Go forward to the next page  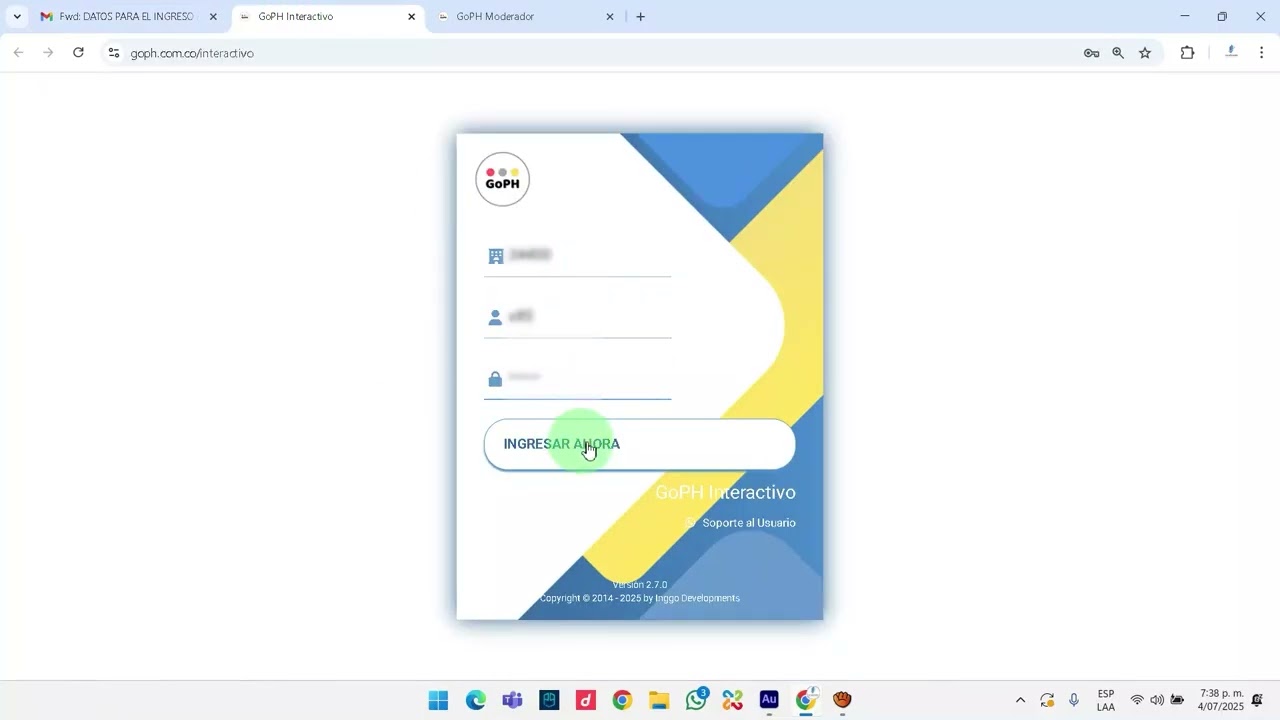(48, 53)
